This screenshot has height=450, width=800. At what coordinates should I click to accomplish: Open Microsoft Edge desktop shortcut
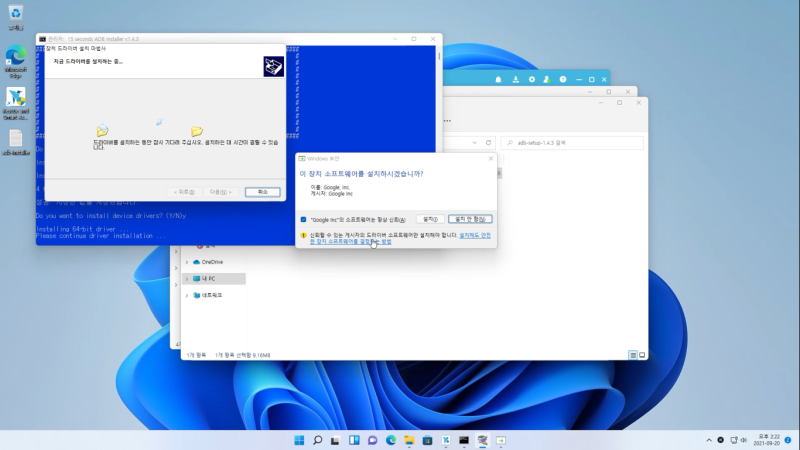(x=16, y=61)
